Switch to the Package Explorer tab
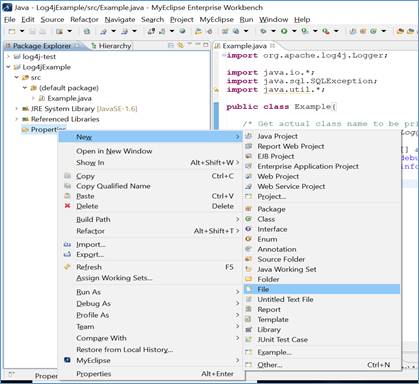This screenshot has height=384, width=419. [42, 46]
